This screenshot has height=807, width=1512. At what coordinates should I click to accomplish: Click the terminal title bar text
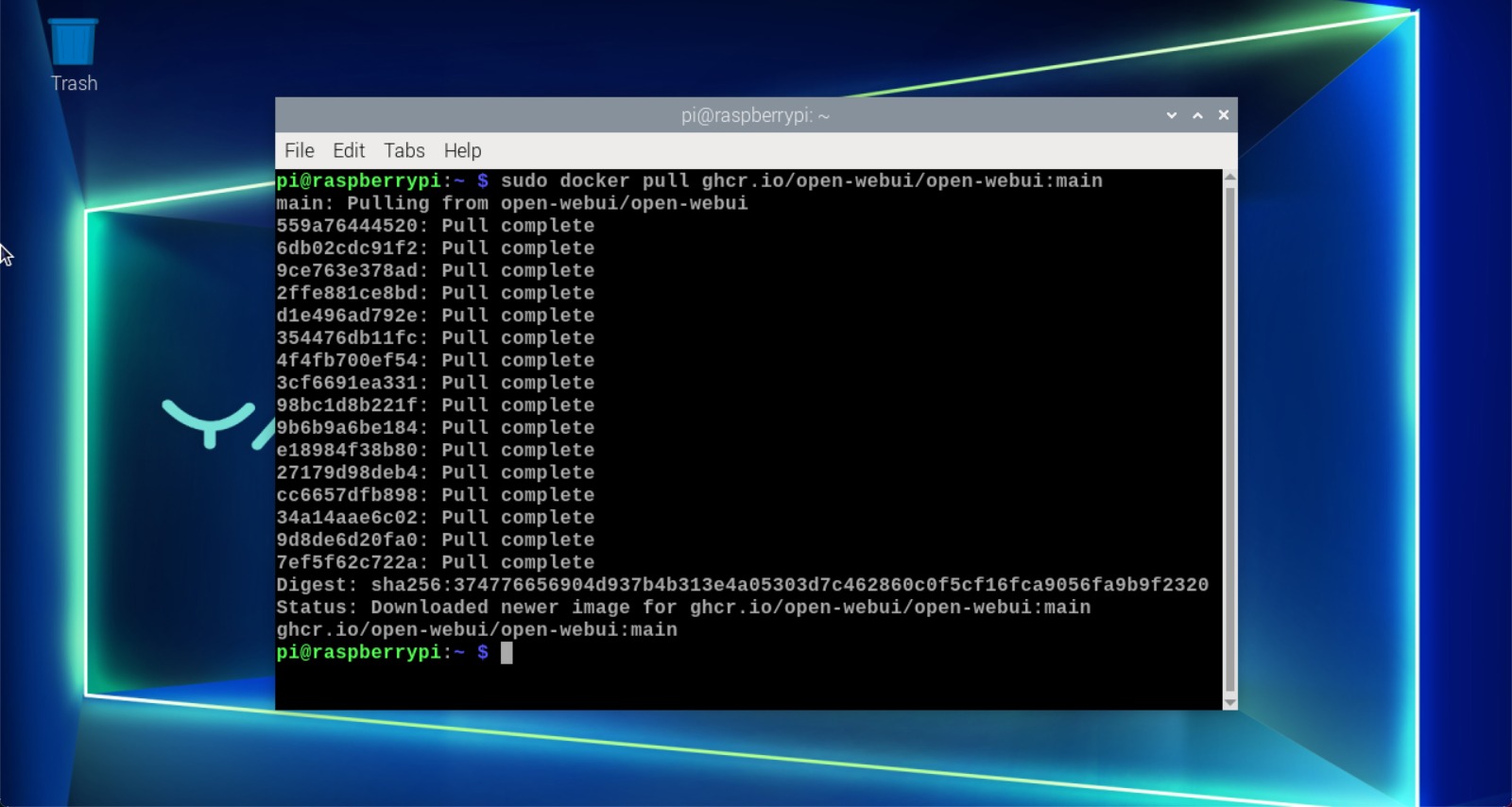[x=756, y=115]
